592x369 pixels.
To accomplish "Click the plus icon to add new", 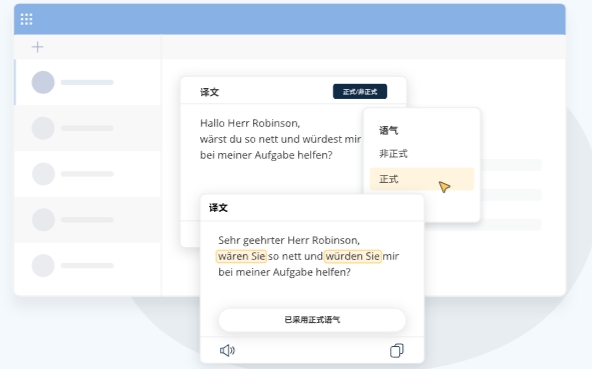I will 37,47.
